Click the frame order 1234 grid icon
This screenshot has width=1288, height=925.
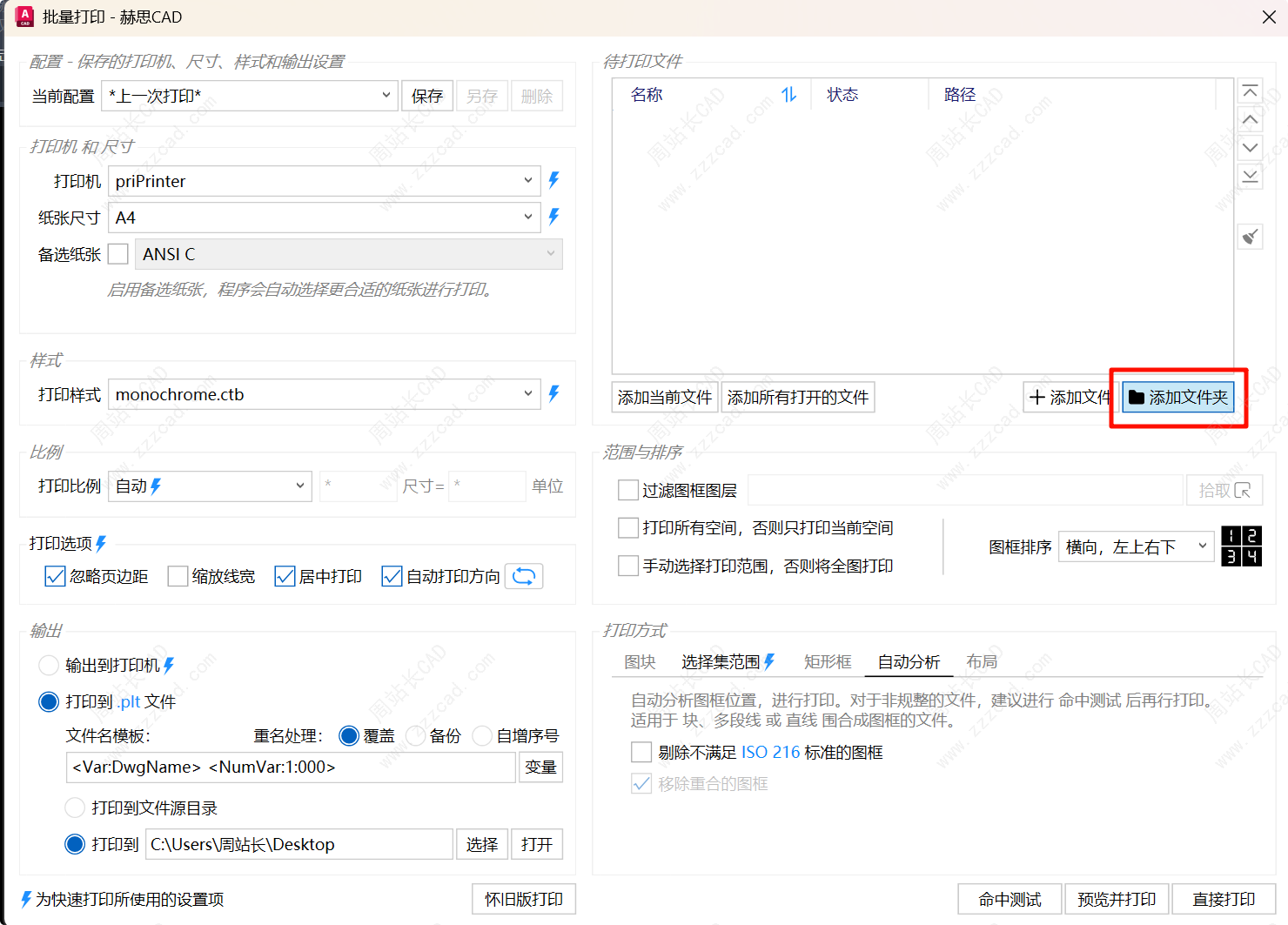tap(1241, 546)
